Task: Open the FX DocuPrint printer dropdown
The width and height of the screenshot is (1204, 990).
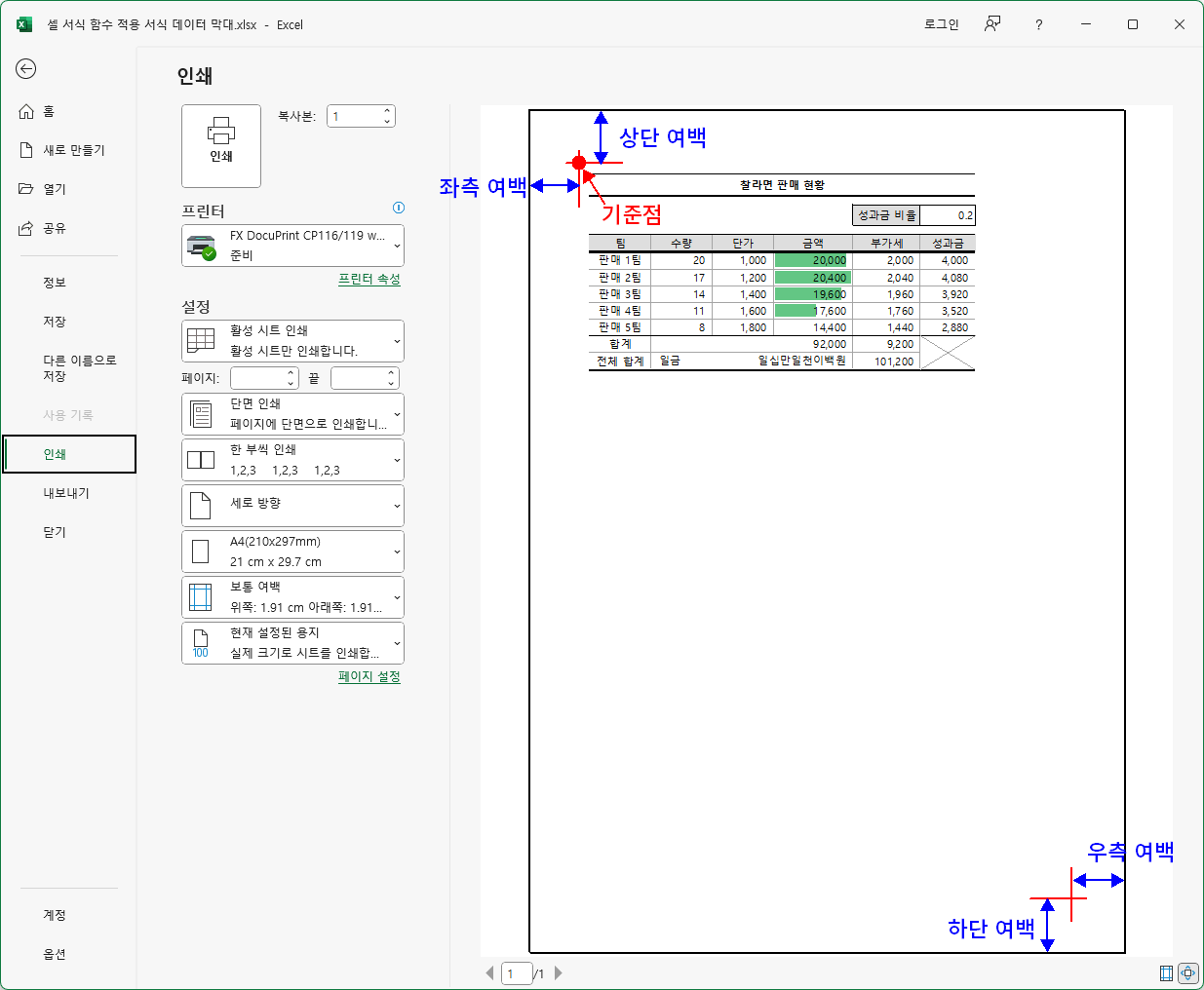Action: 292,246
